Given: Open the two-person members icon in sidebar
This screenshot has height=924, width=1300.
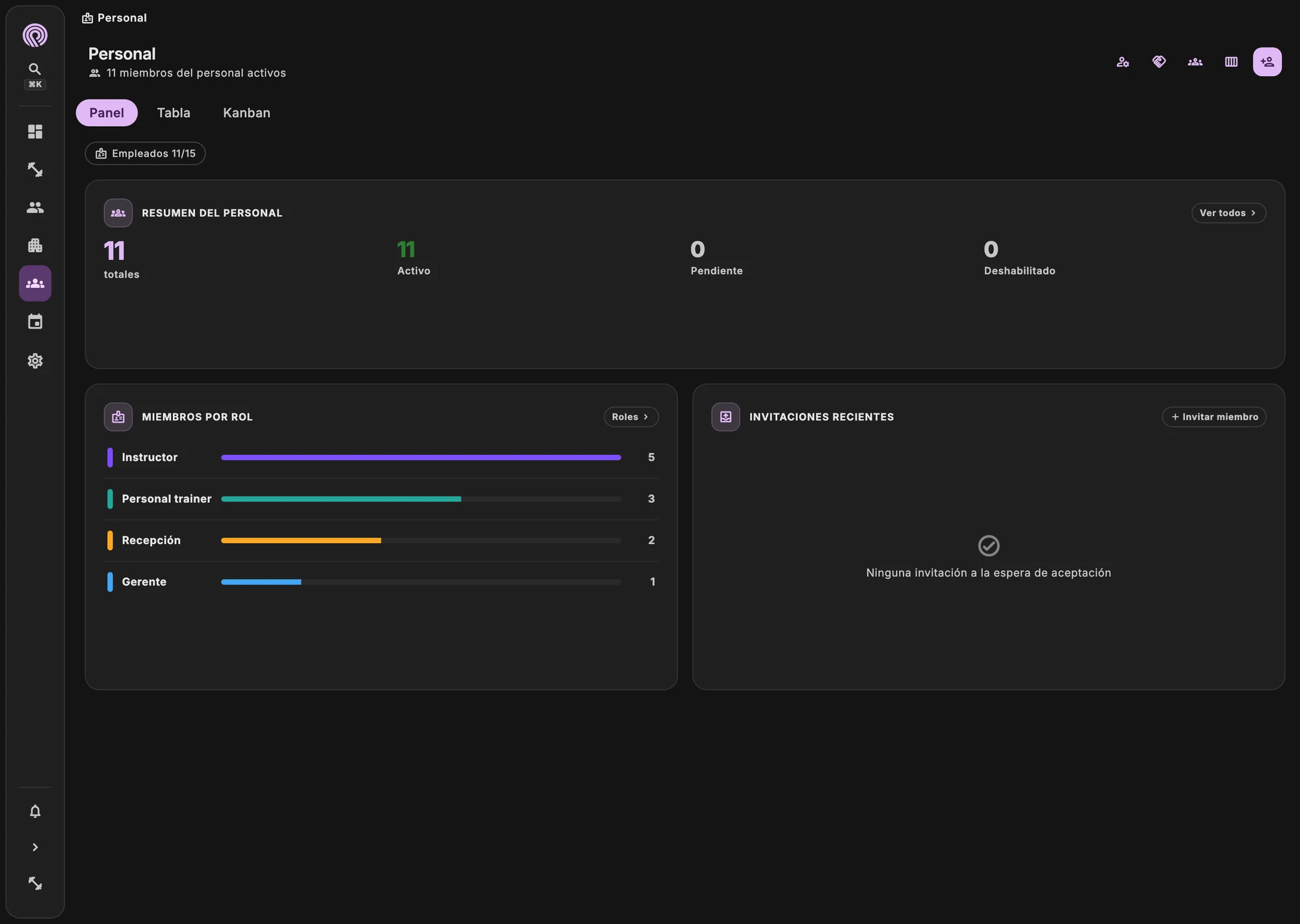Looking at the screenshot, I should pos(35,208).
